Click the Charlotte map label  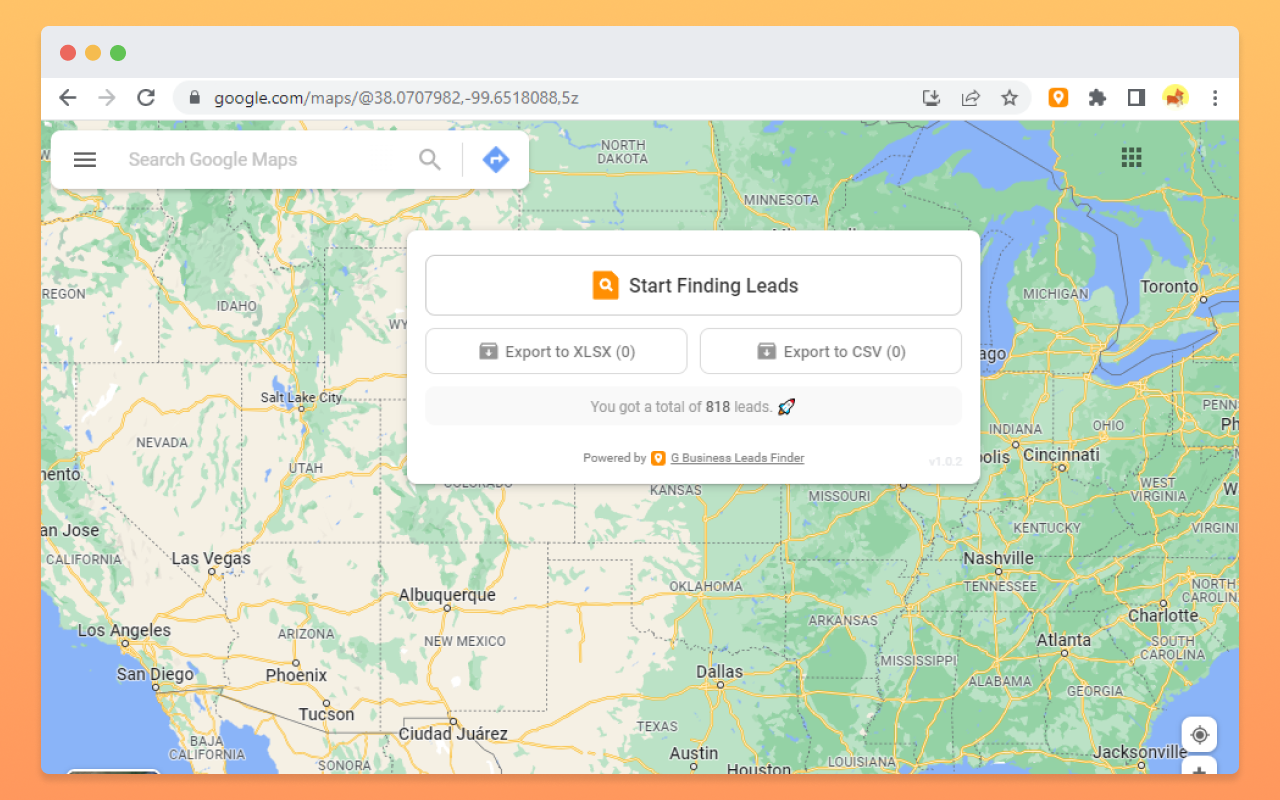pos(1163,615)
